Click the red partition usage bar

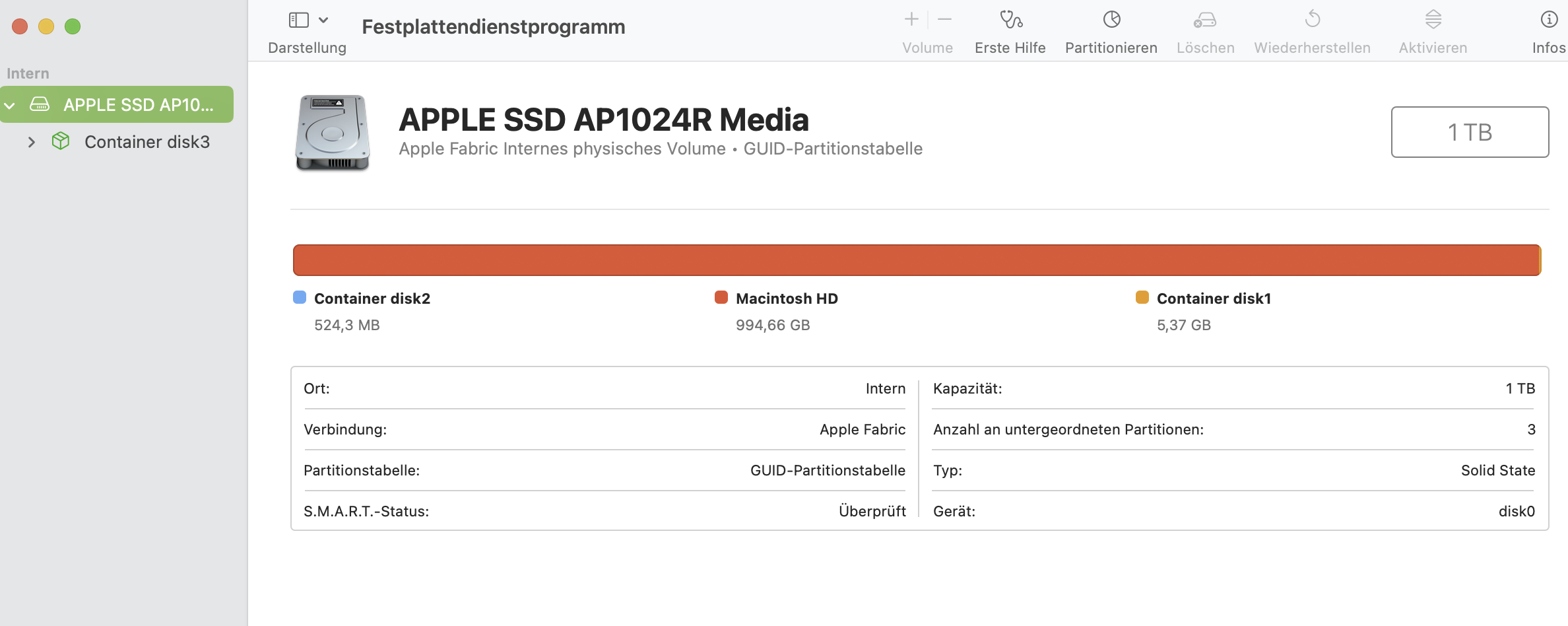pos(916,260)
